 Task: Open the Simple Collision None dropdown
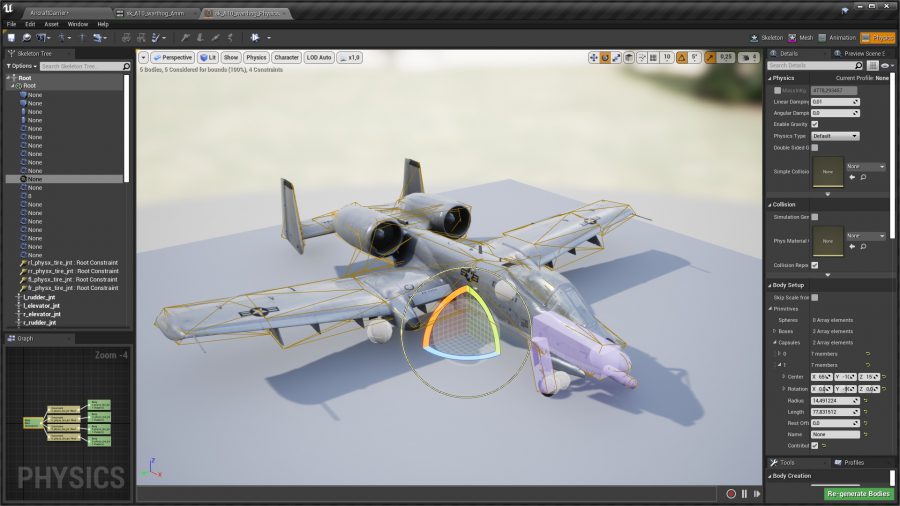[x=866, y=166]
